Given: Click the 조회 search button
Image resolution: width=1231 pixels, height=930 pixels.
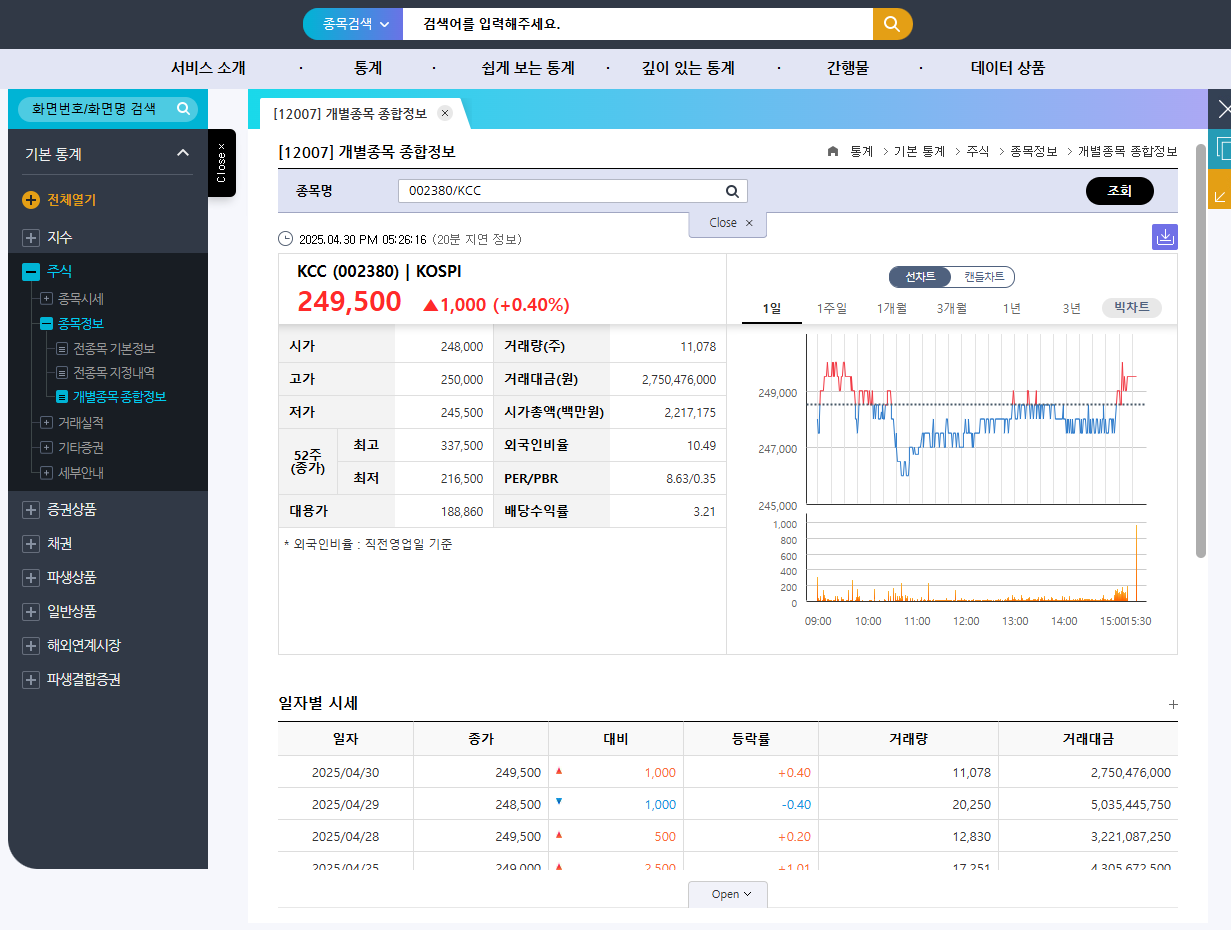Looking at the screenshot, I should coord(1120,191).
